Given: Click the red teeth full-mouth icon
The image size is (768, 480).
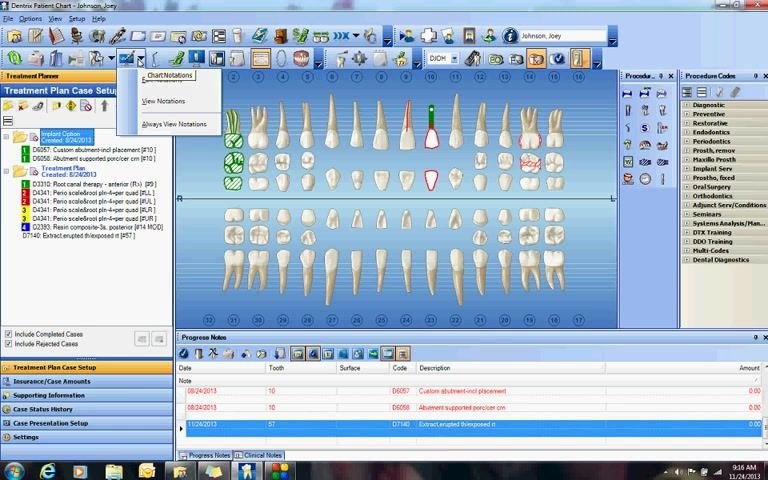Looking at the screenshot, I should [x=301, y=58].
